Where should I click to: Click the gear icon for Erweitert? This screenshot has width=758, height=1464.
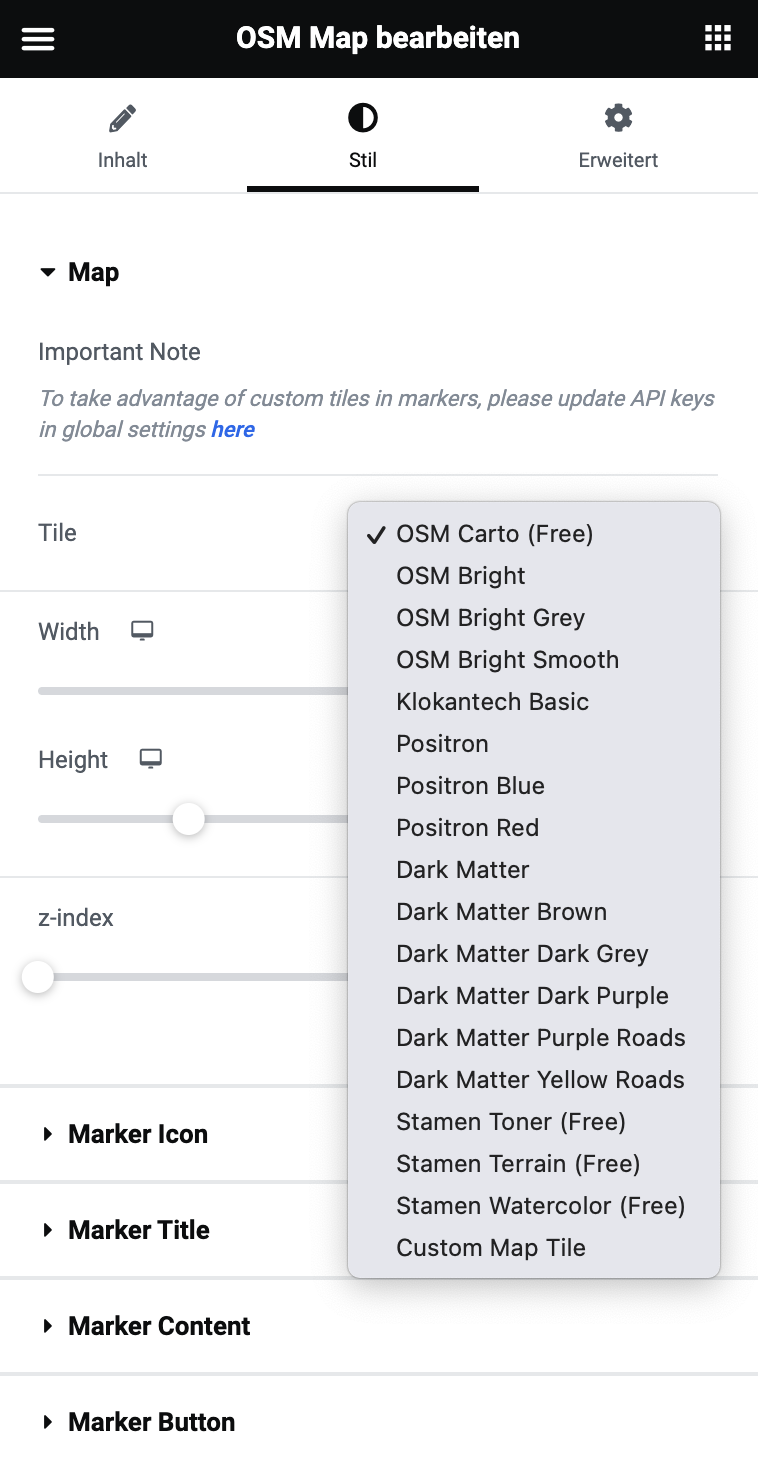coord(618,119)
